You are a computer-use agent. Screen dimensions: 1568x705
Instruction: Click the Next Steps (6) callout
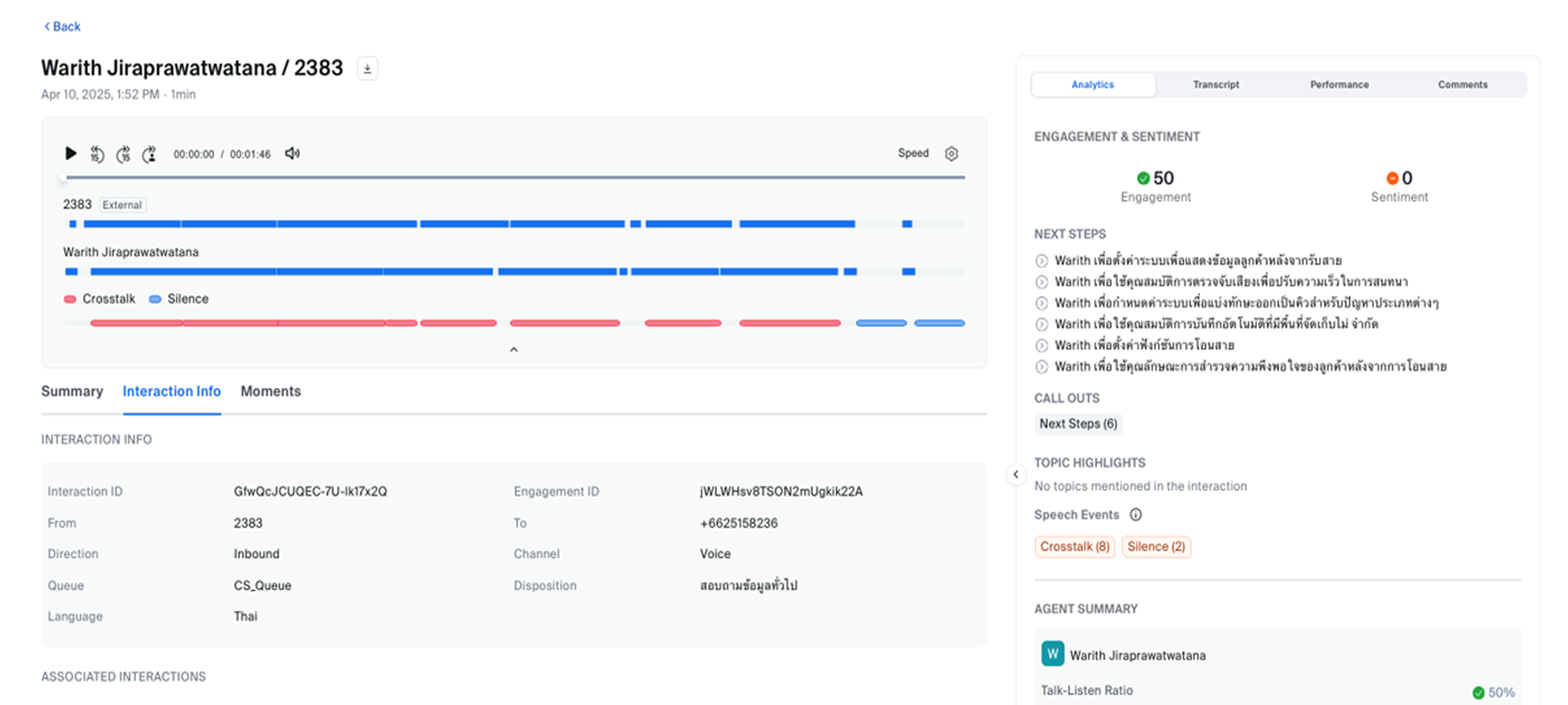tap(1078, 424)
